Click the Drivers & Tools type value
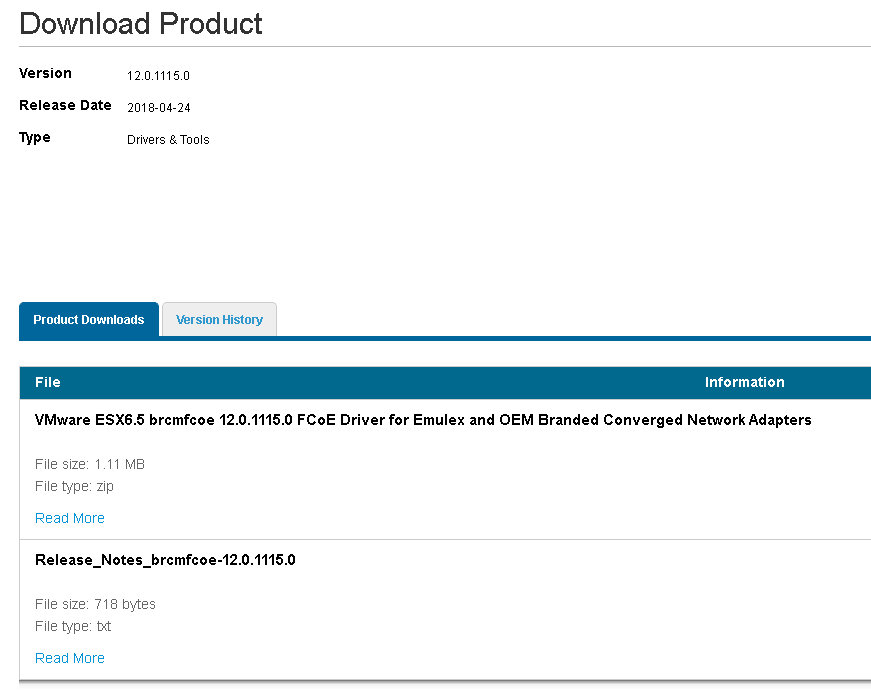The width and height of the screenshot is (871, 698). coord(168,140)
